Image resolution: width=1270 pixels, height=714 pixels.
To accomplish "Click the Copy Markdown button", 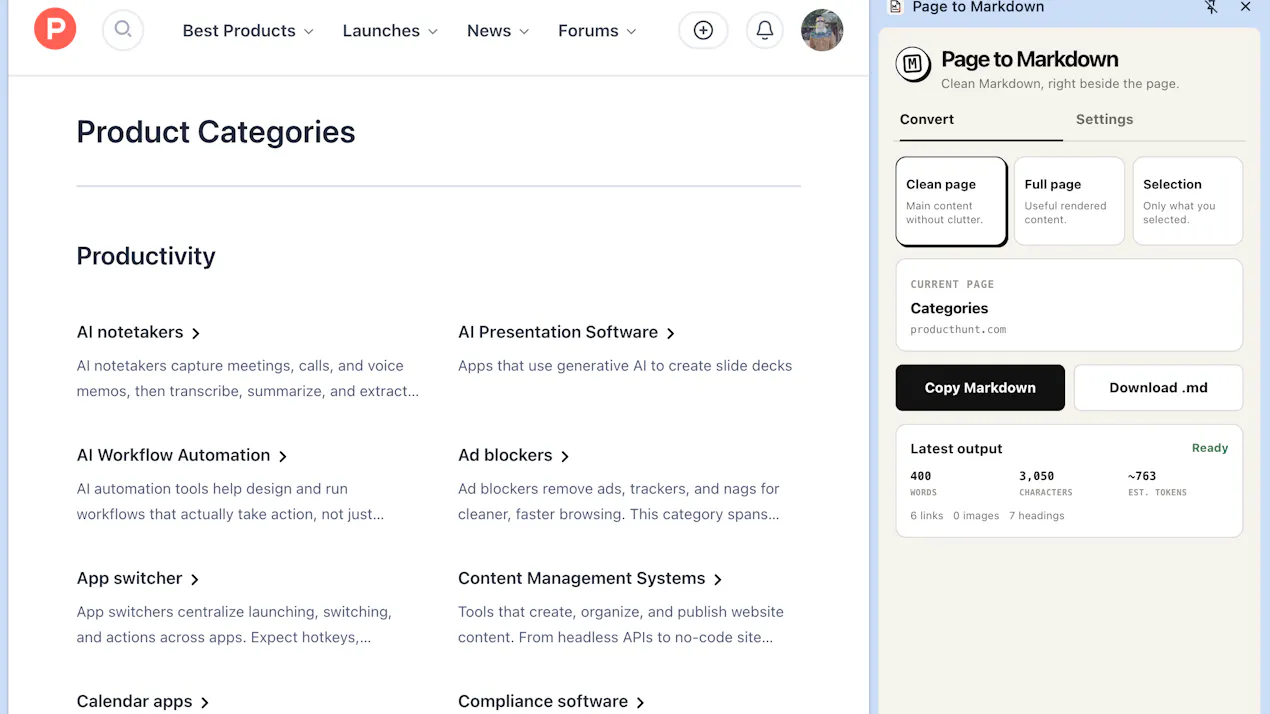I will (980, 388).
